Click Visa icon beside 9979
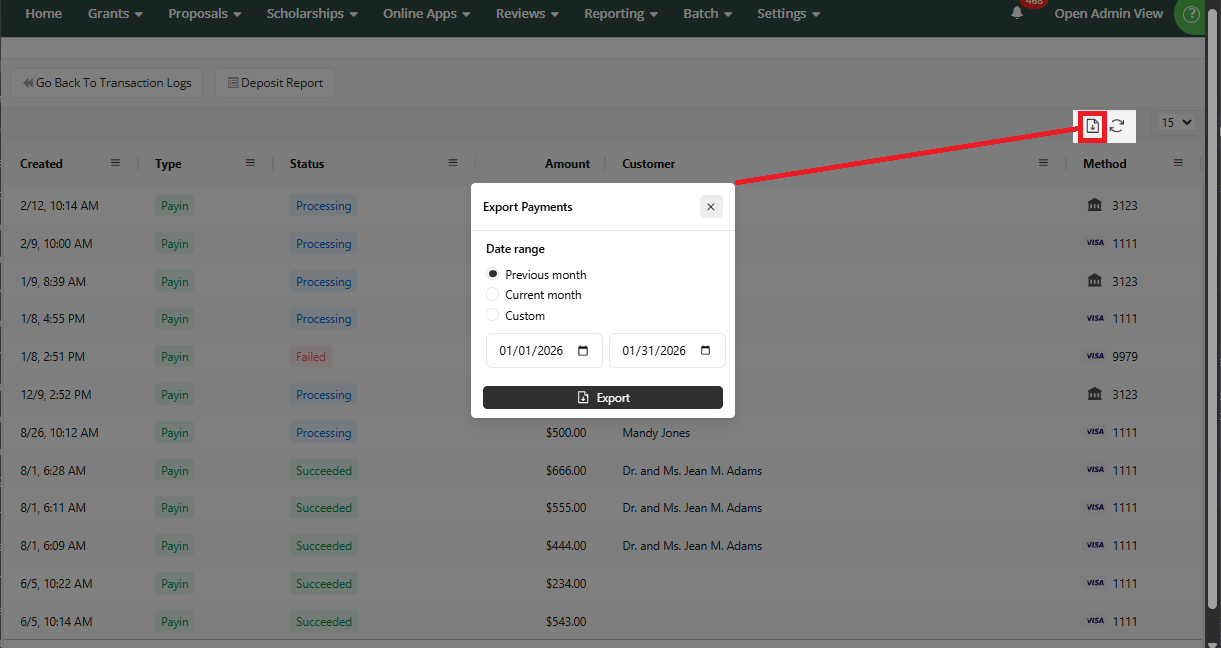This screenshot has width=1221, height=648. tap(1094, 356)
